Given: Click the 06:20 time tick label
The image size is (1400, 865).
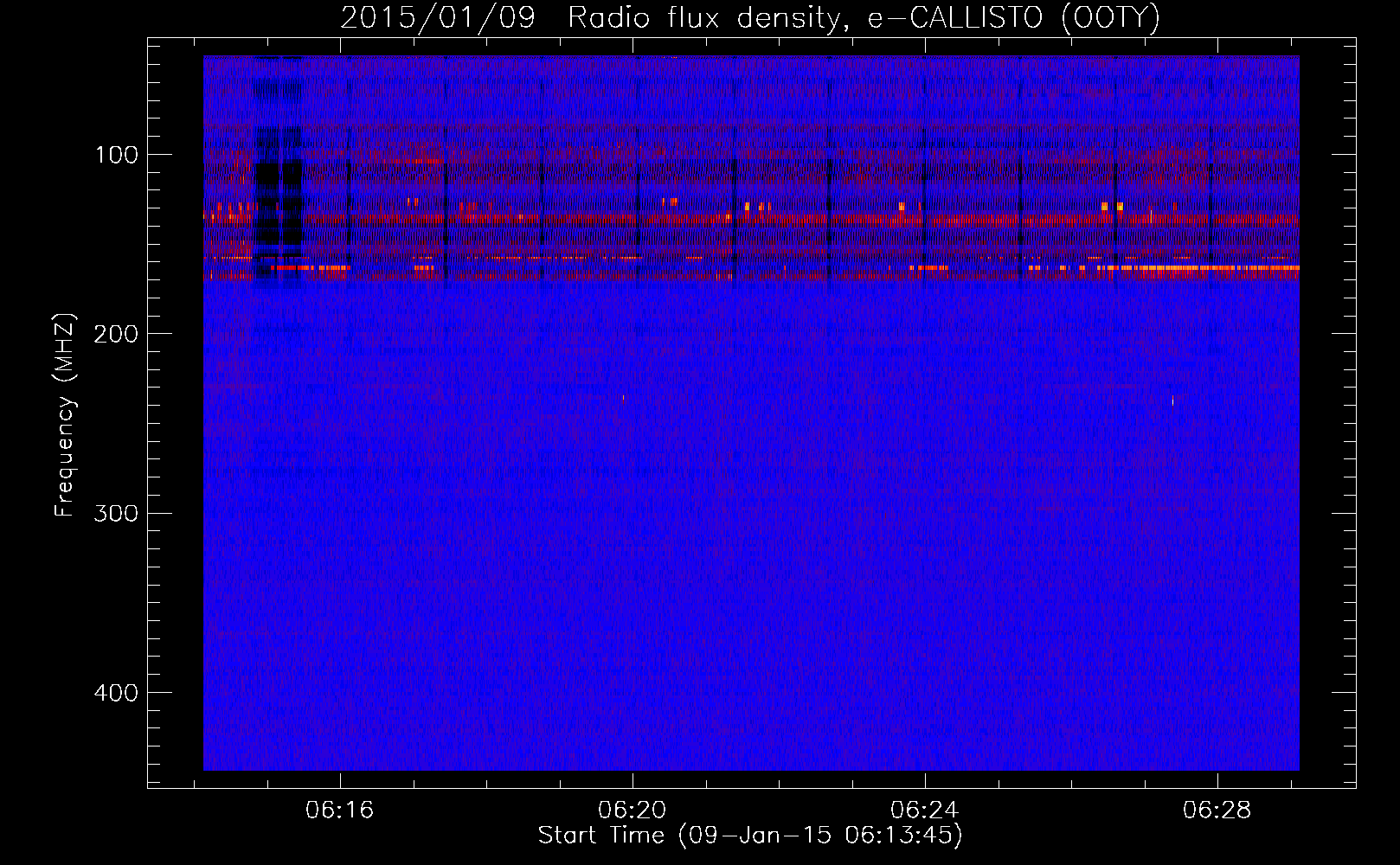Looking at the screenshot, I should coord(633,811).
